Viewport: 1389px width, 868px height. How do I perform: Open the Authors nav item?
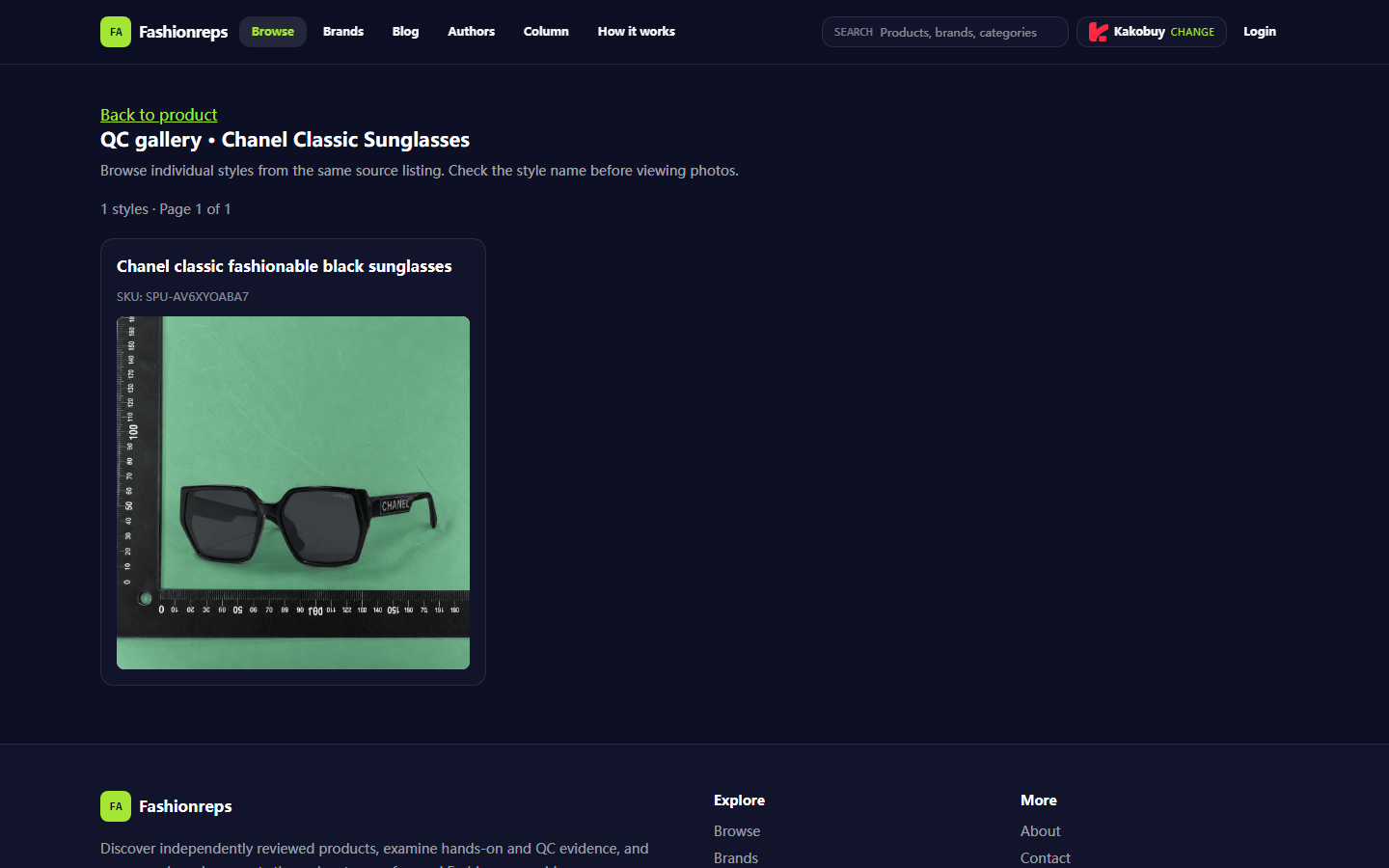[471, 32]
